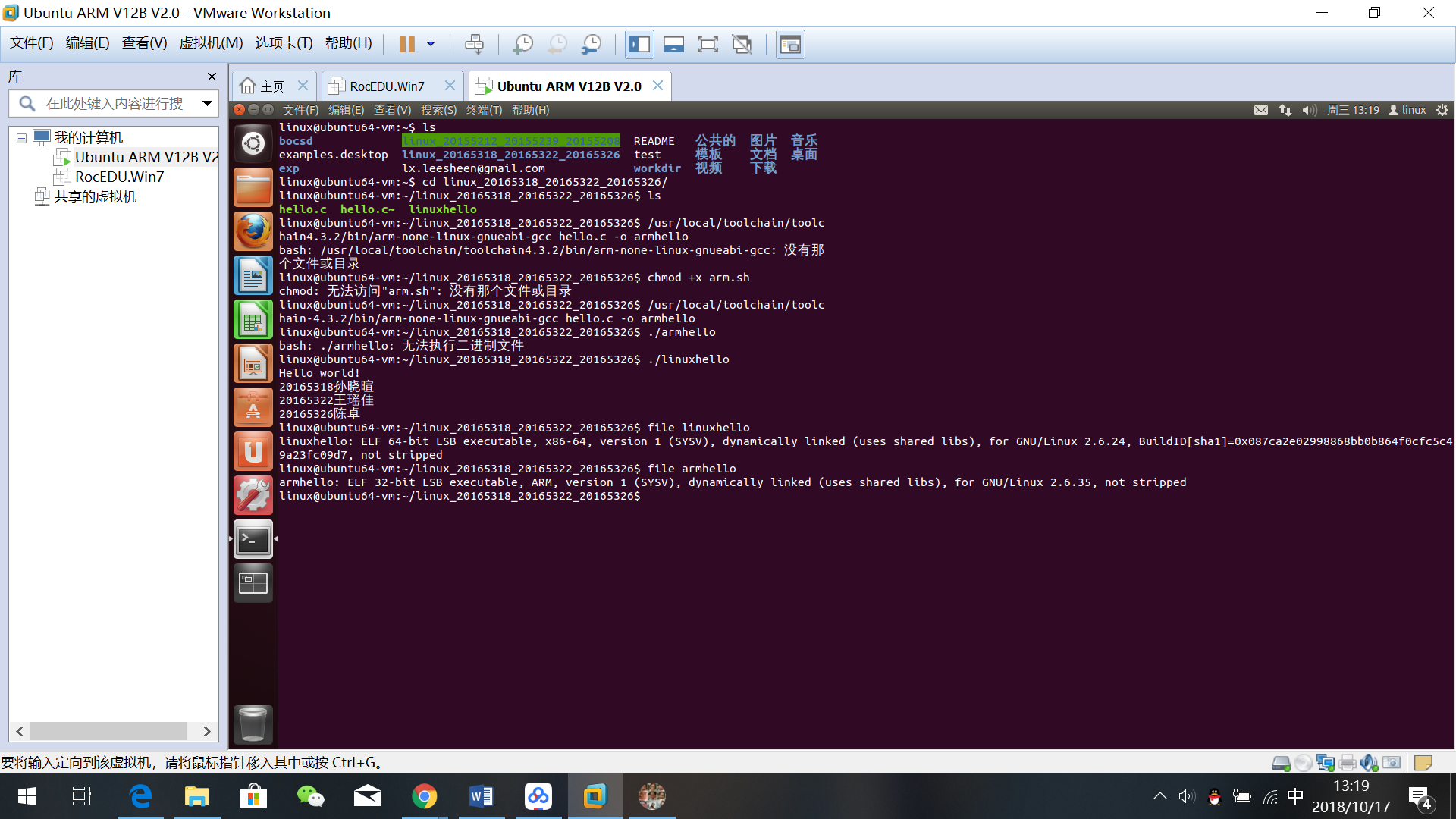Launch Firefox from Ubuntu launcher
The width and height of the screenshot is (1456, 819).
(x=253, y=231)
